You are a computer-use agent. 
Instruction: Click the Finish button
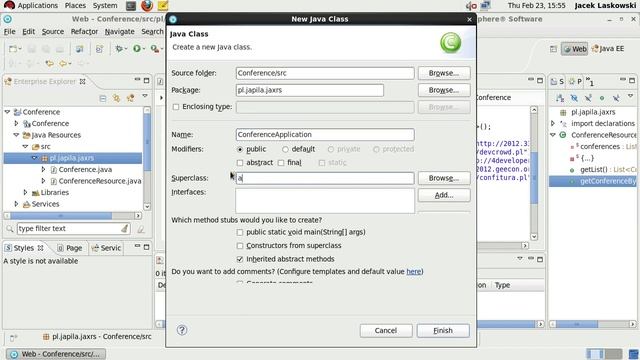pos(443,331)
